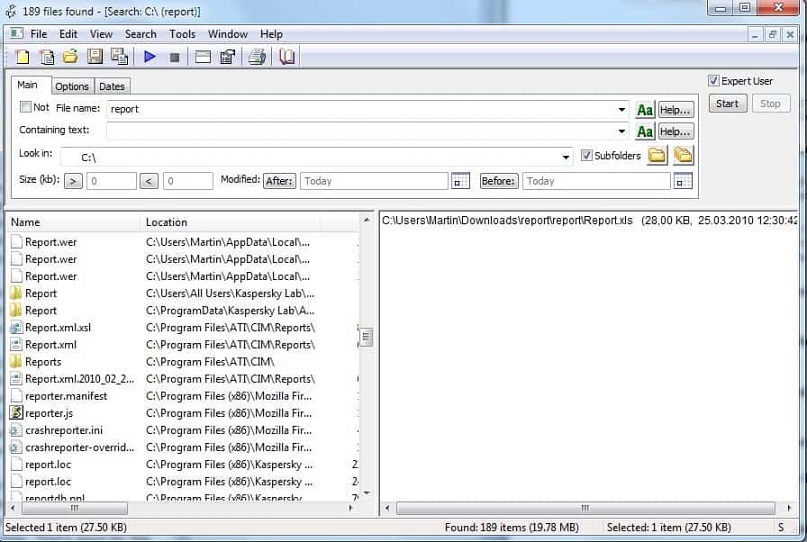
Task: Toggle case-sensitivity Aa icon for file name
Action: coord(645,110)
